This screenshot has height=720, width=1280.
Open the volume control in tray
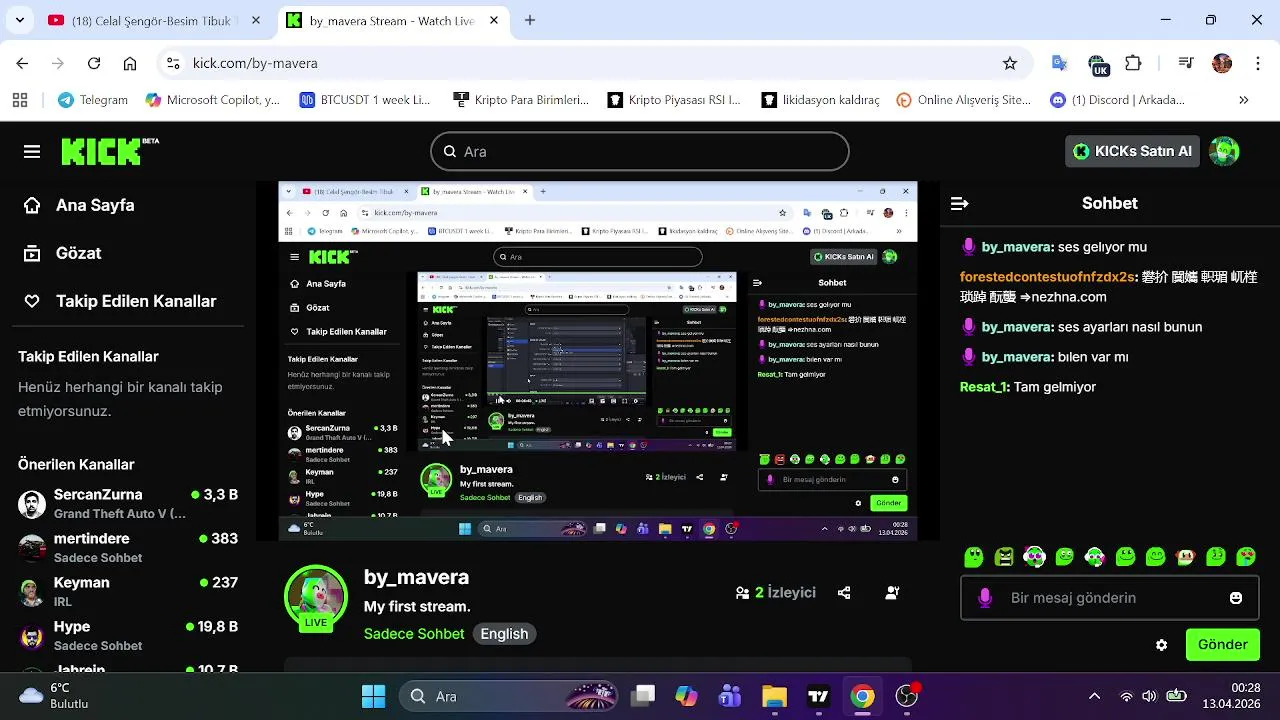[1149, 696]
